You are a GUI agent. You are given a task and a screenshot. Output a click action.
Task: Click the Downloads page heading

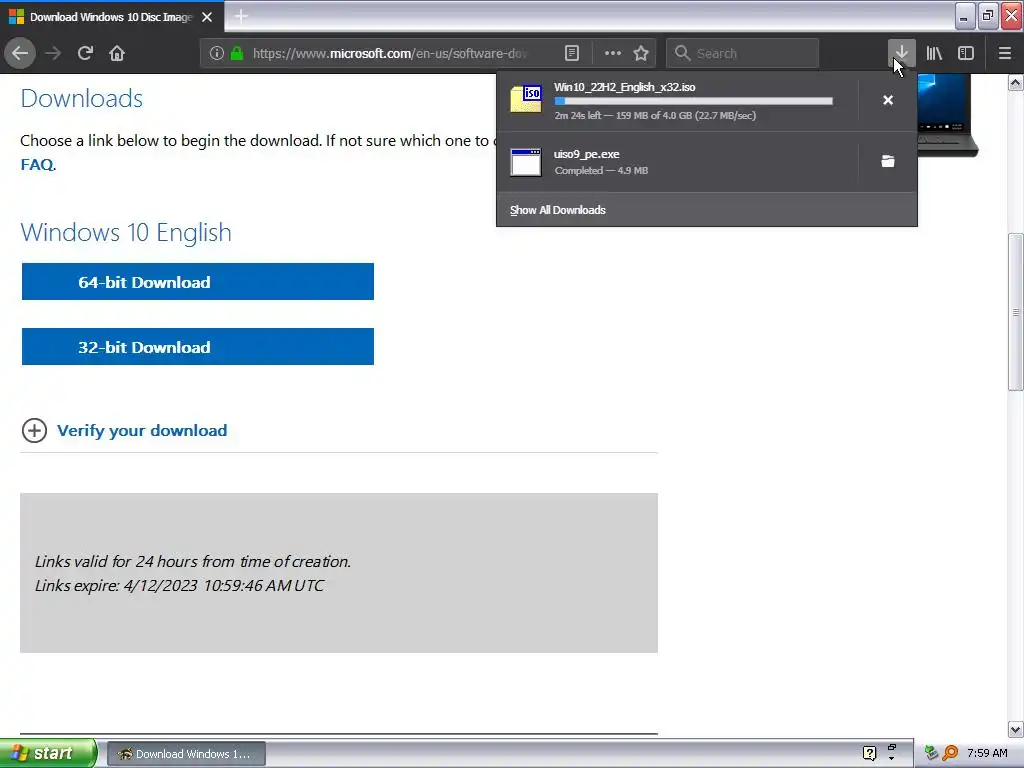(x=82, y=98)
